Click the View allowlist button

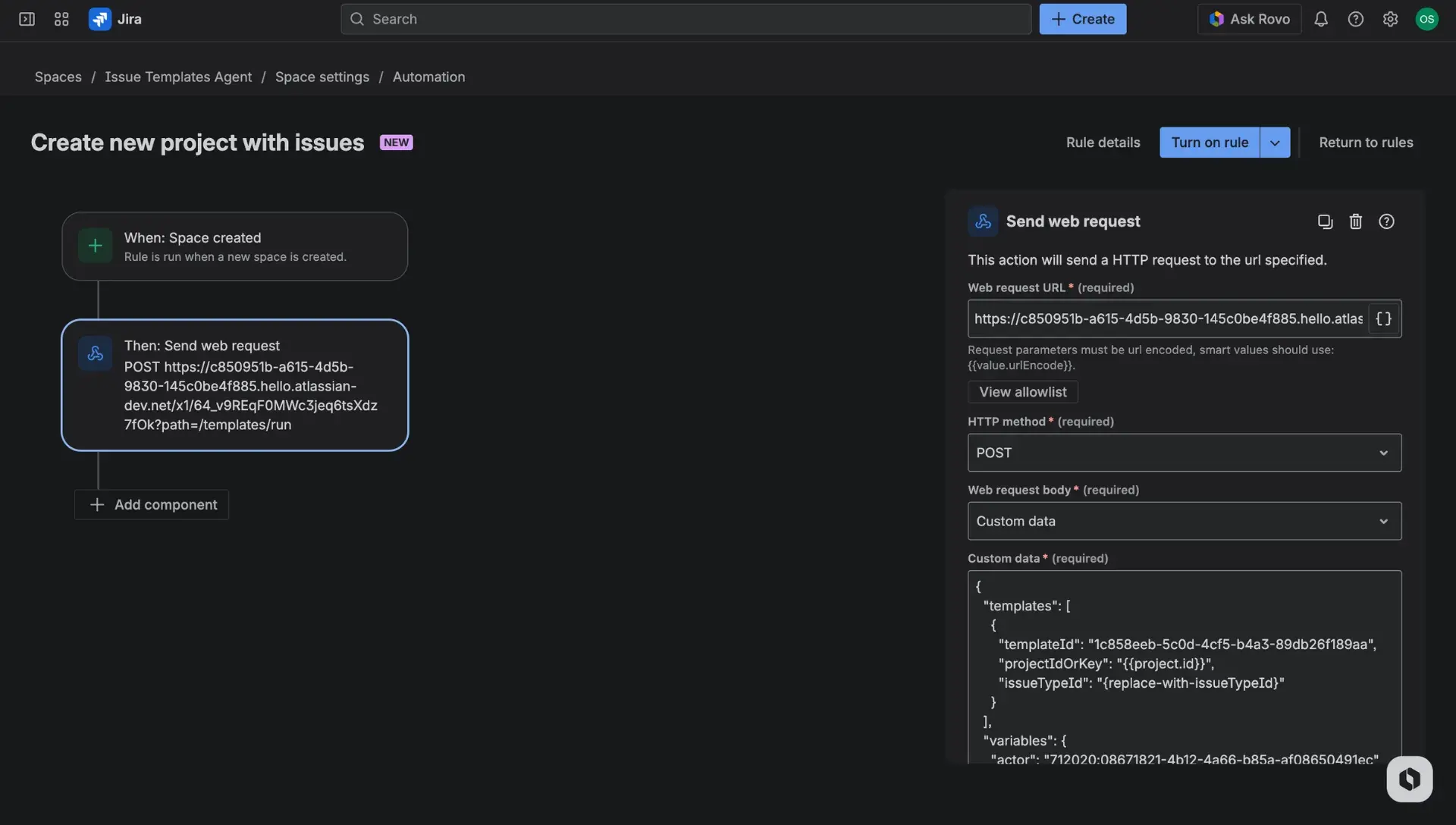point(1021,391)
